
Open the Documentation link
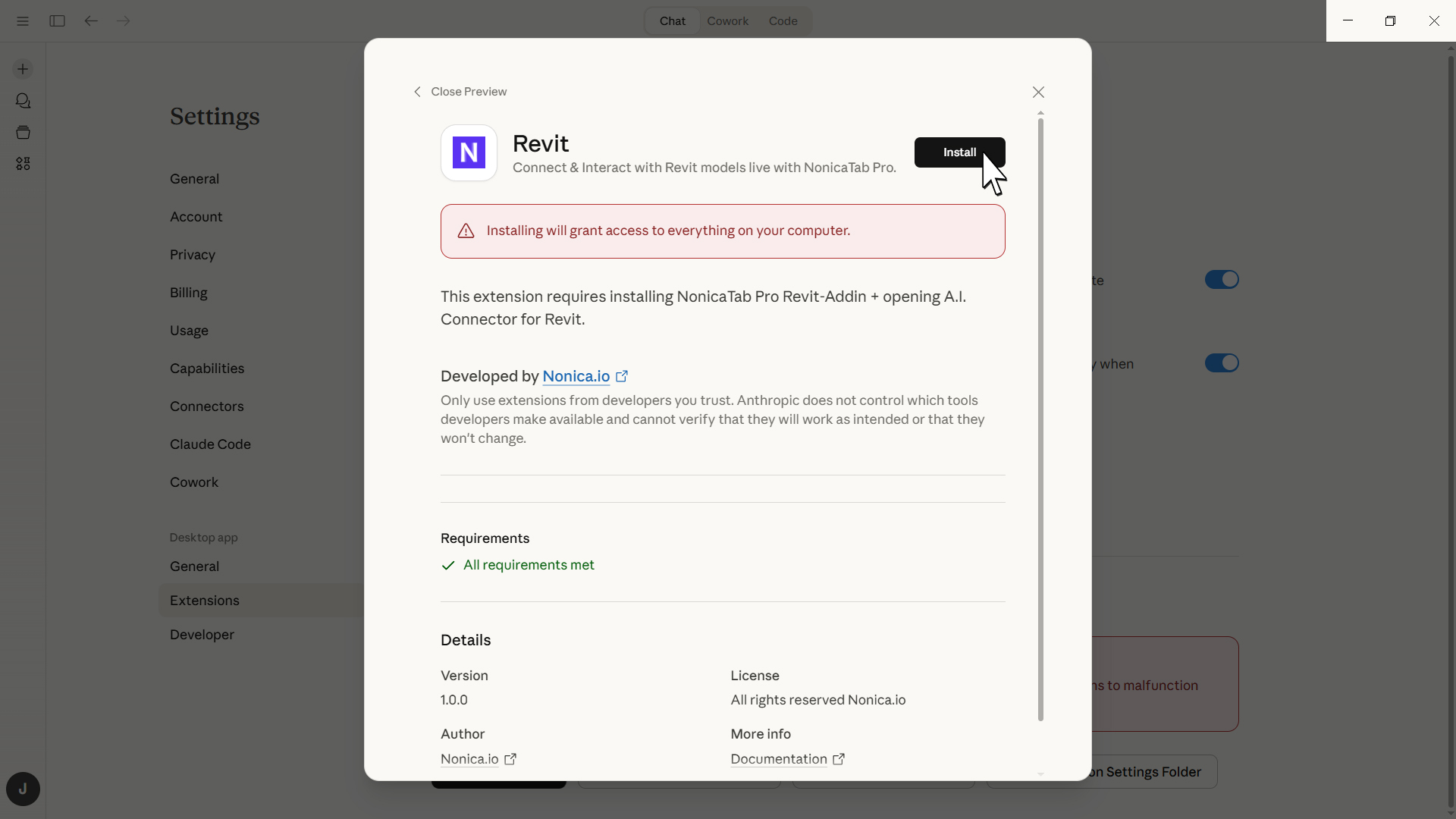coord(779,759)
